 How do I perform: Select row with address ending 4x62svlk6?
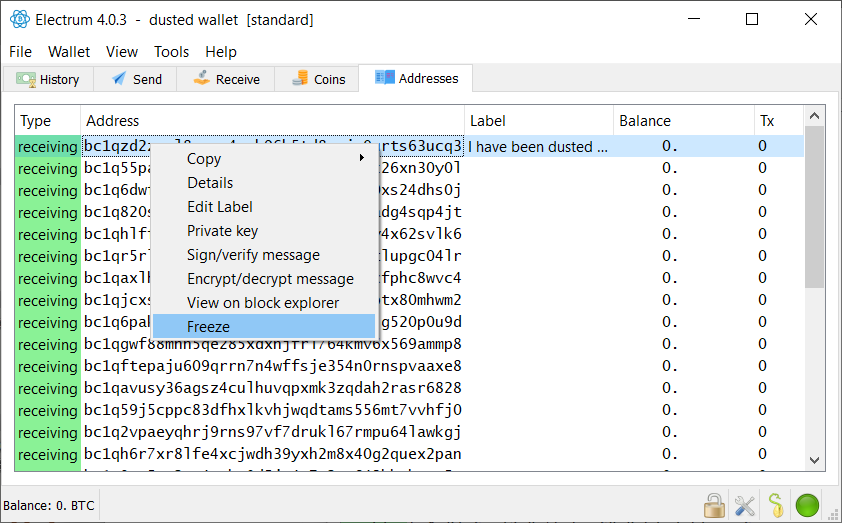point(409,234)
